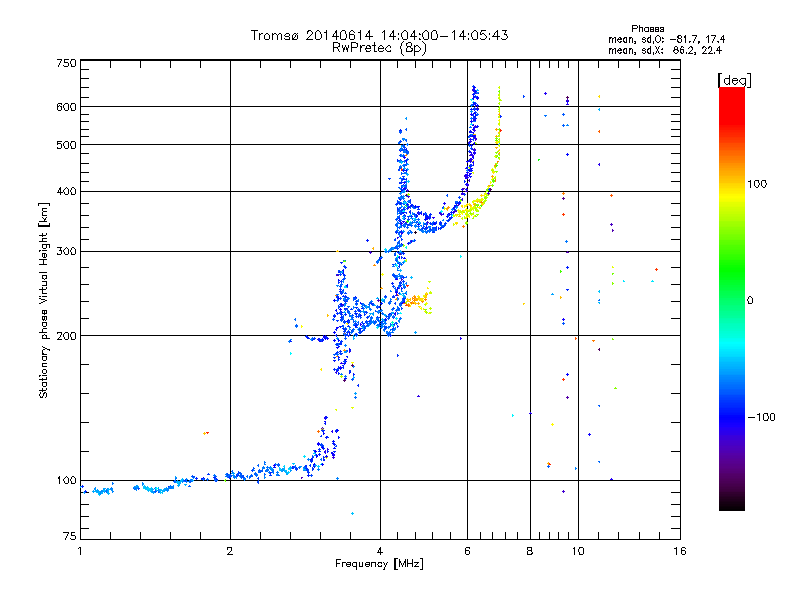Image resolution: width=800 pixels, height=600 pixels.
Task: Click the x-axis tick label '6'
Action: point(467,551)
